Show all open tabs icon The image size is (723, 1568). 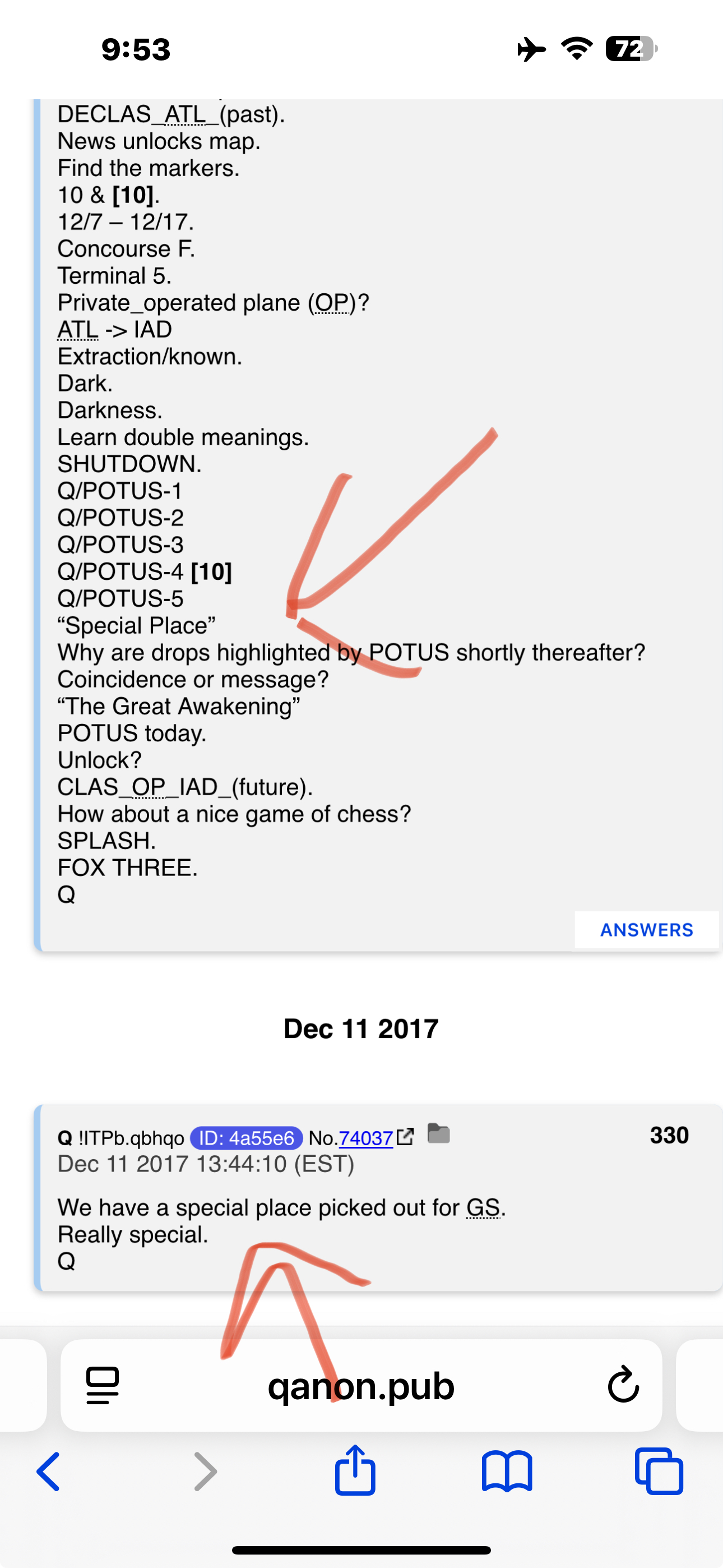point(659,1471)
